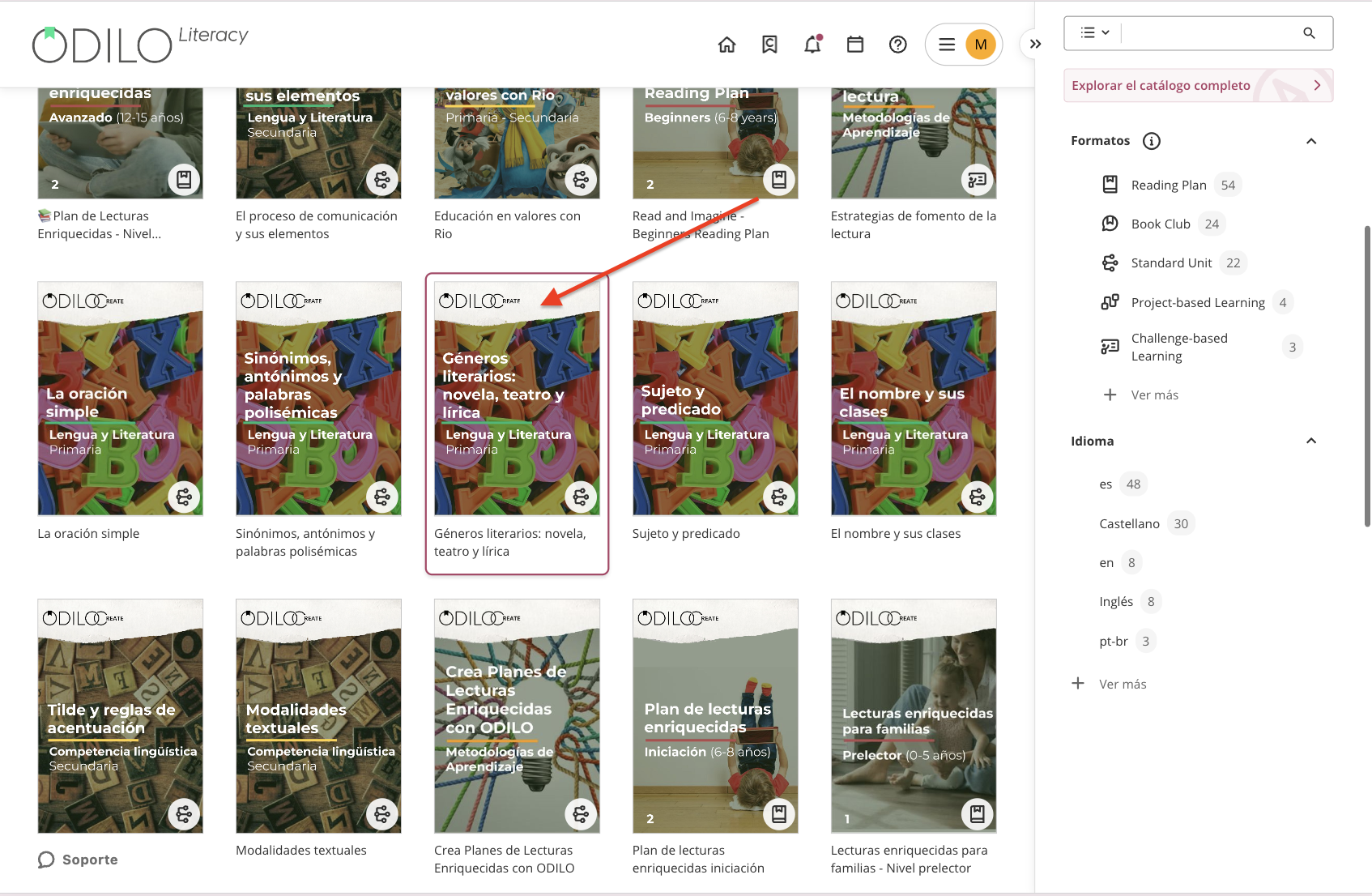Click the Book Club format icon
Image resolution: width=1372 pixels, height=896 pixels.
[x=1110, y=224]
